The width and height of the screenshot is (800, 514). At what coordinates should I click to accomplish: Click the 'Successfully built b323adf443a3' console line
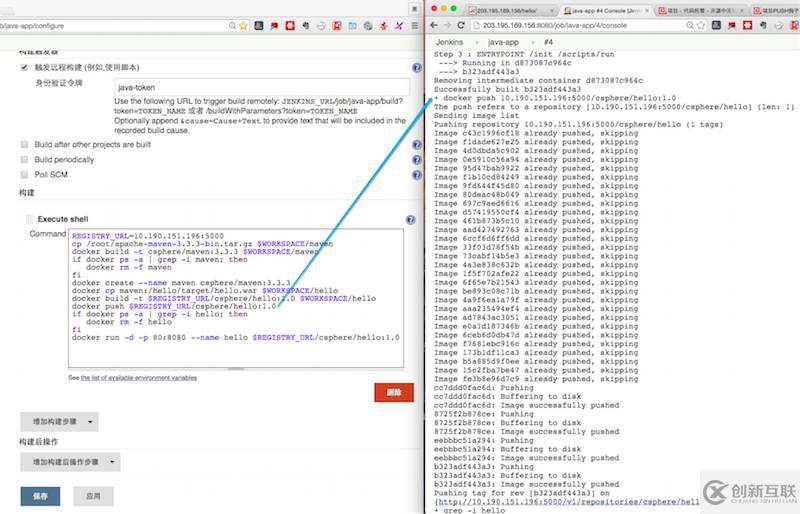pyautogui.click(x=507, y=89)
